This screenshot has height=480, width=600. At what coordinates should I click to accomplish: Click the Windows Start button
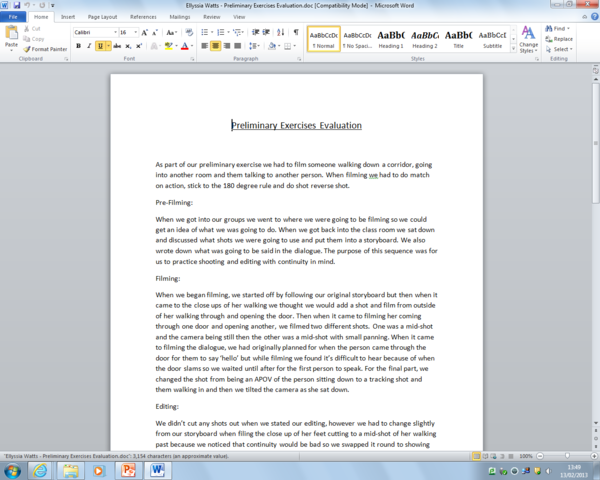[13, 470]
